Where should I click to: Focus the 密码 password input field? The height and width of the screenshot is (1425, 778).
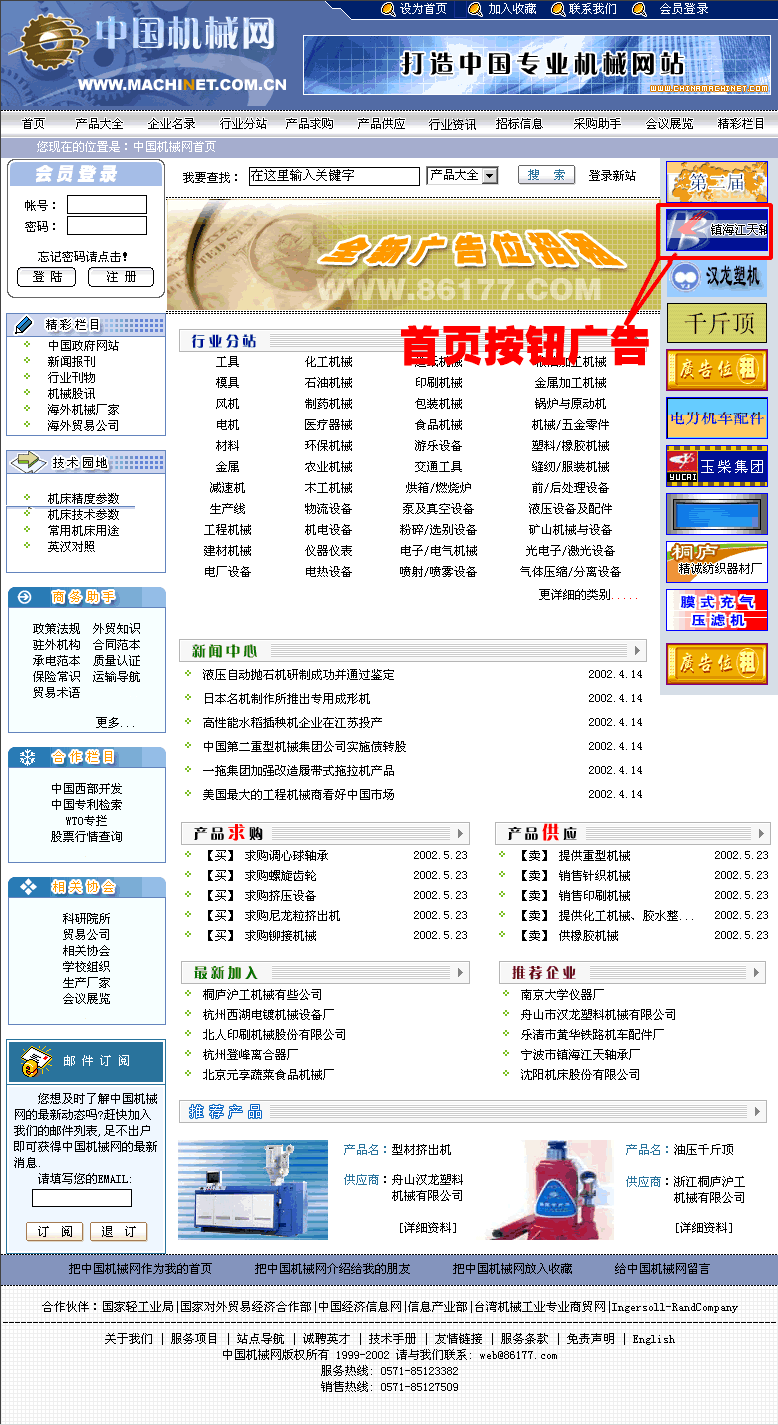[x=107, y=226]
